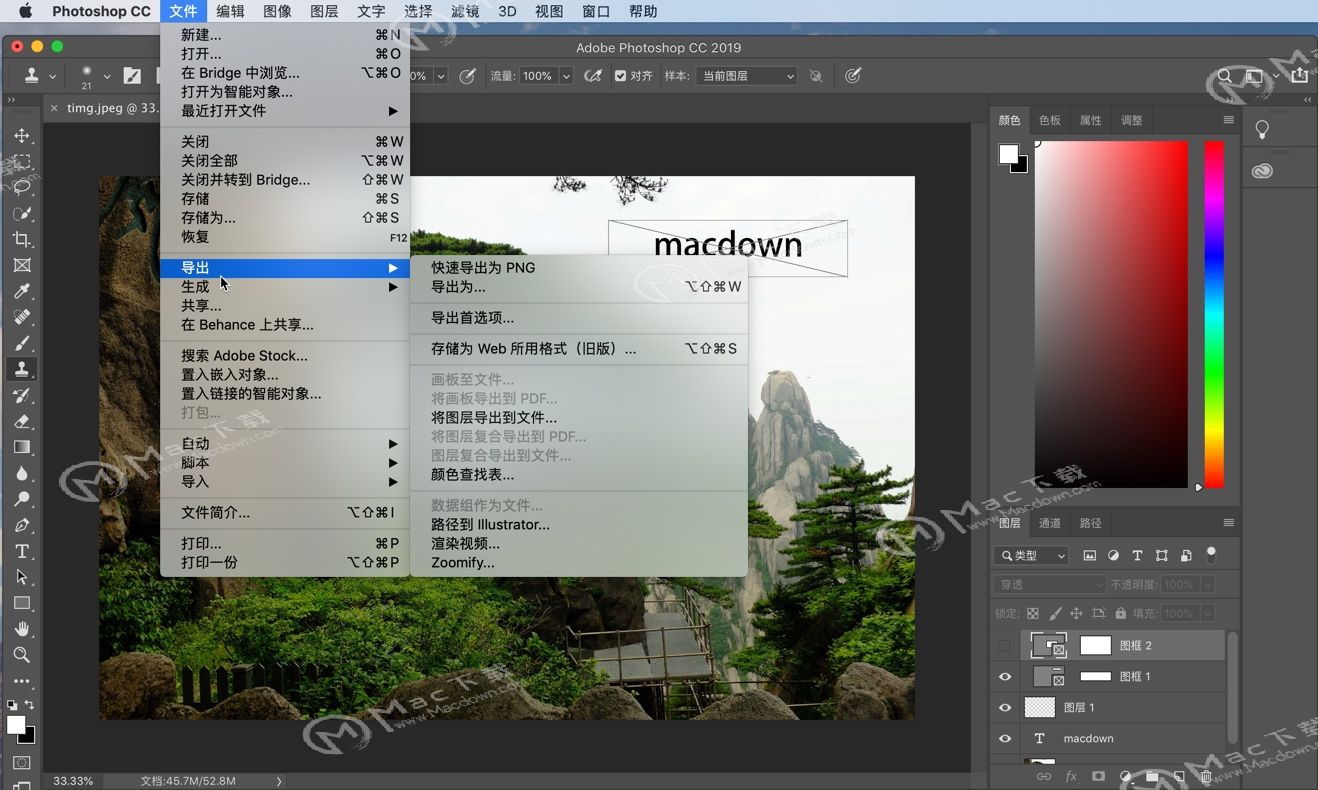This screenshot has height=790, width=1318.
Task: Click the foreground color swatch in toolbar
Action: click(x=16, y=725)
